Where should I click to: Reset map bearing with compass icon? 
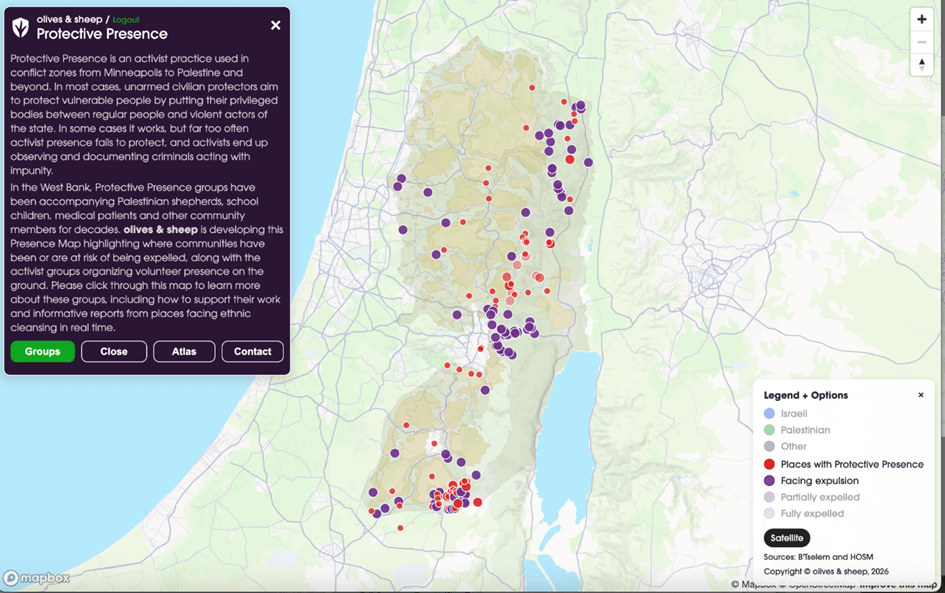click(921, 65)
